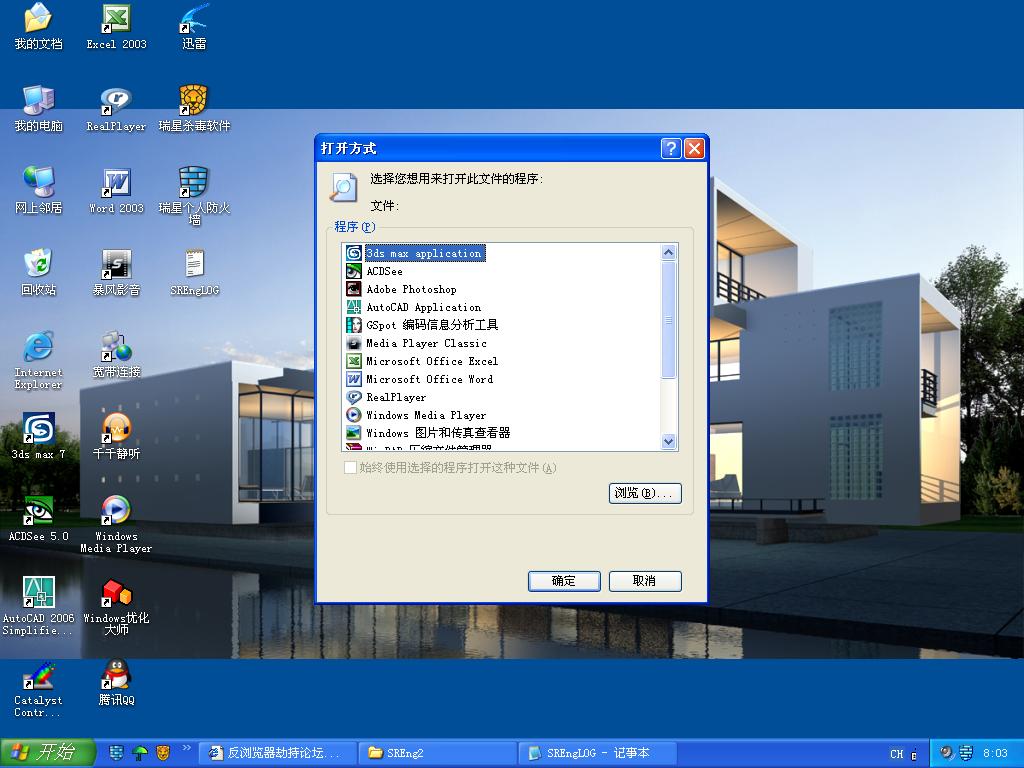This screenshot has height=768, width=1024.
Task: Open the 3ds max 7 desktop shortcut
Action: [x=38, y=432]
